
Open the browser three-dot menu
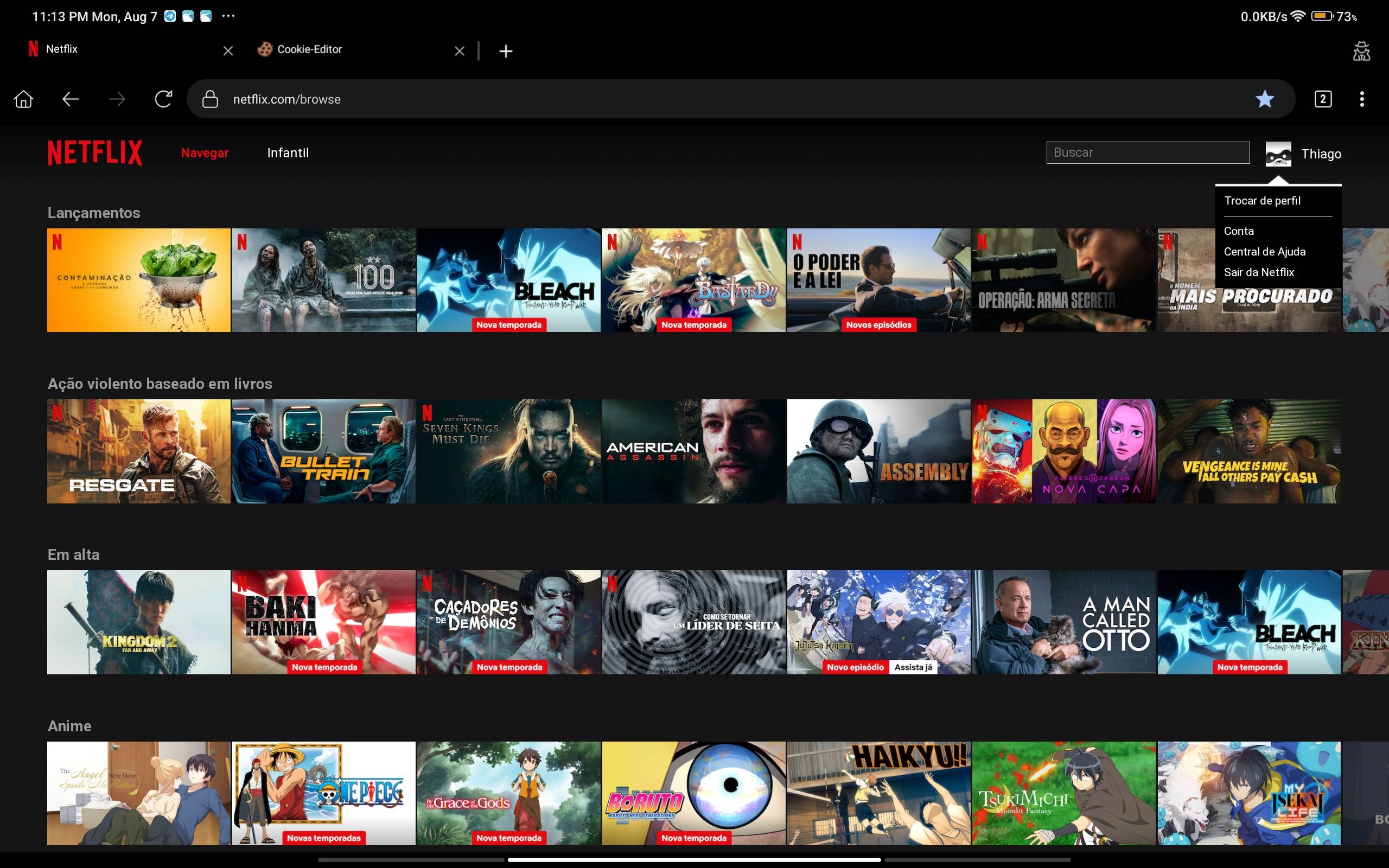pyautogui.click(x=1361, y=99)
